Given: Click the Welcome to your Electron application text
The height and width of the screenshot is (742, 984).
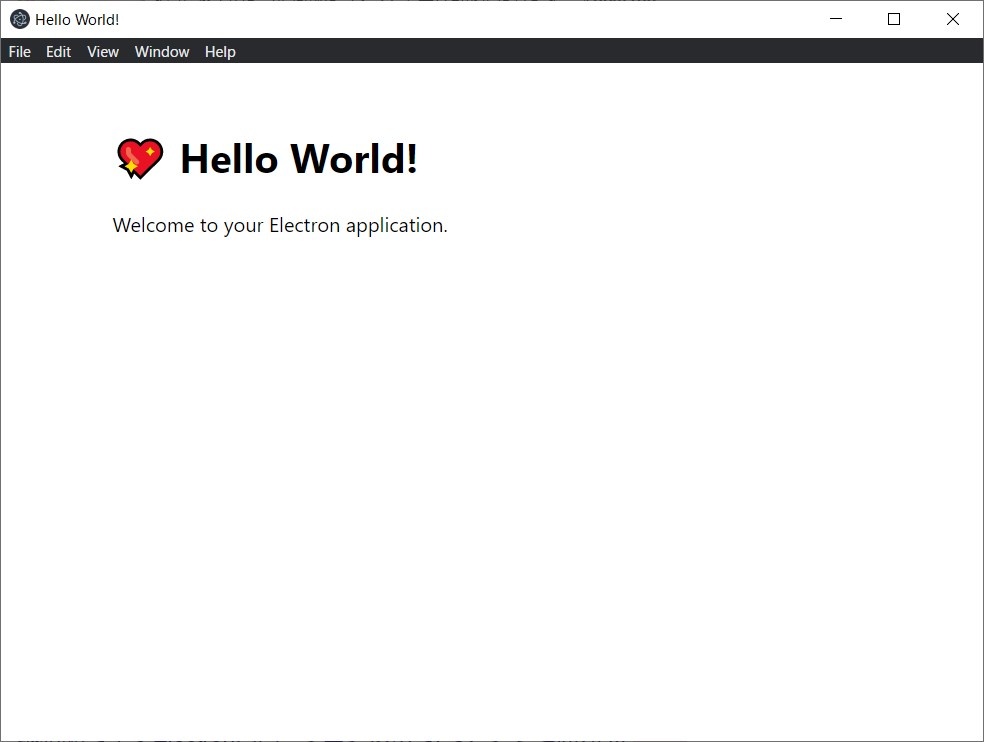Looking at the screenshot, I should coord(280,225).
